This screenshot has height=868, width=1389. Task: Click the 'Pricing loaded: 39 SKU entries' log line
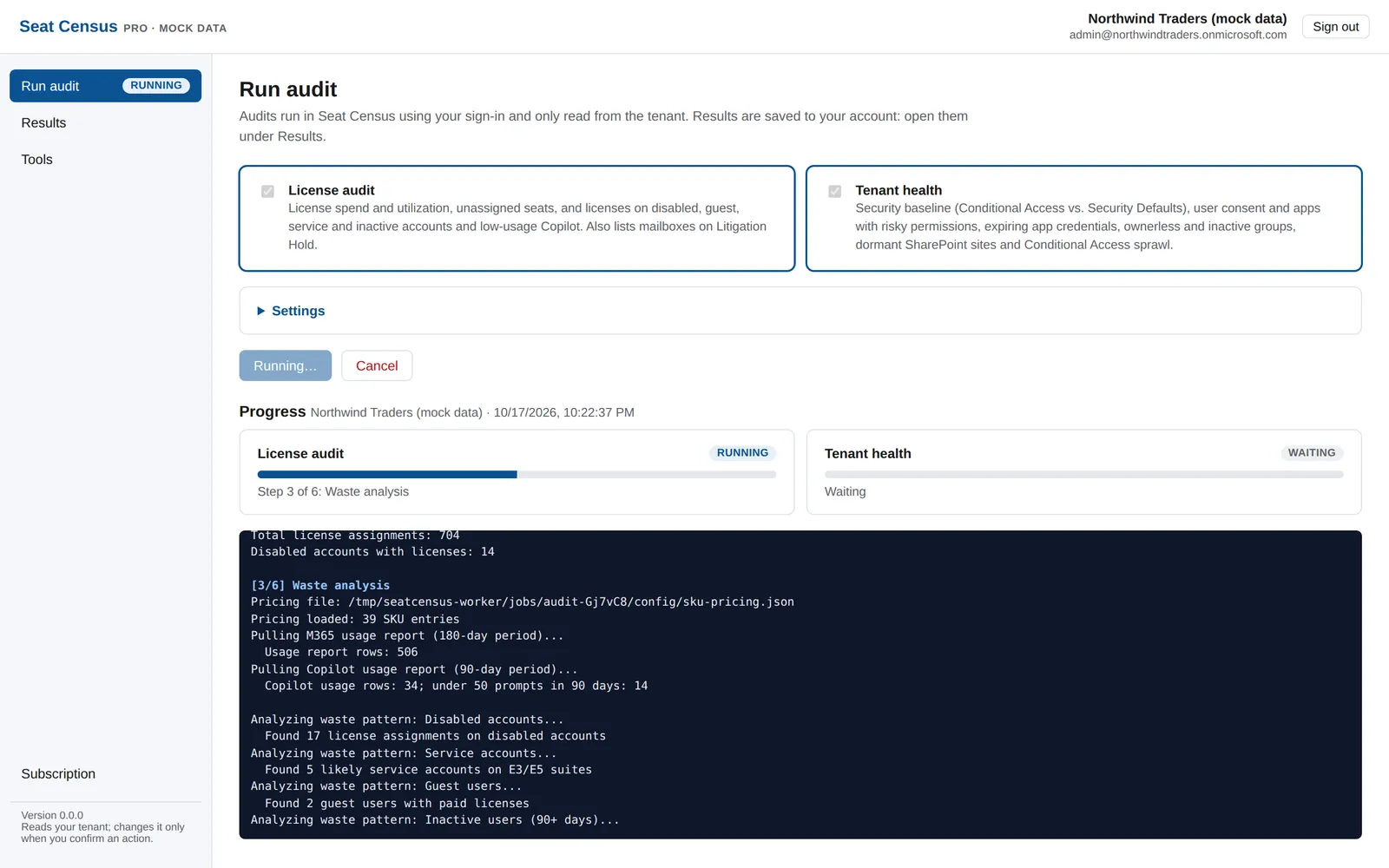click(355, 619)
